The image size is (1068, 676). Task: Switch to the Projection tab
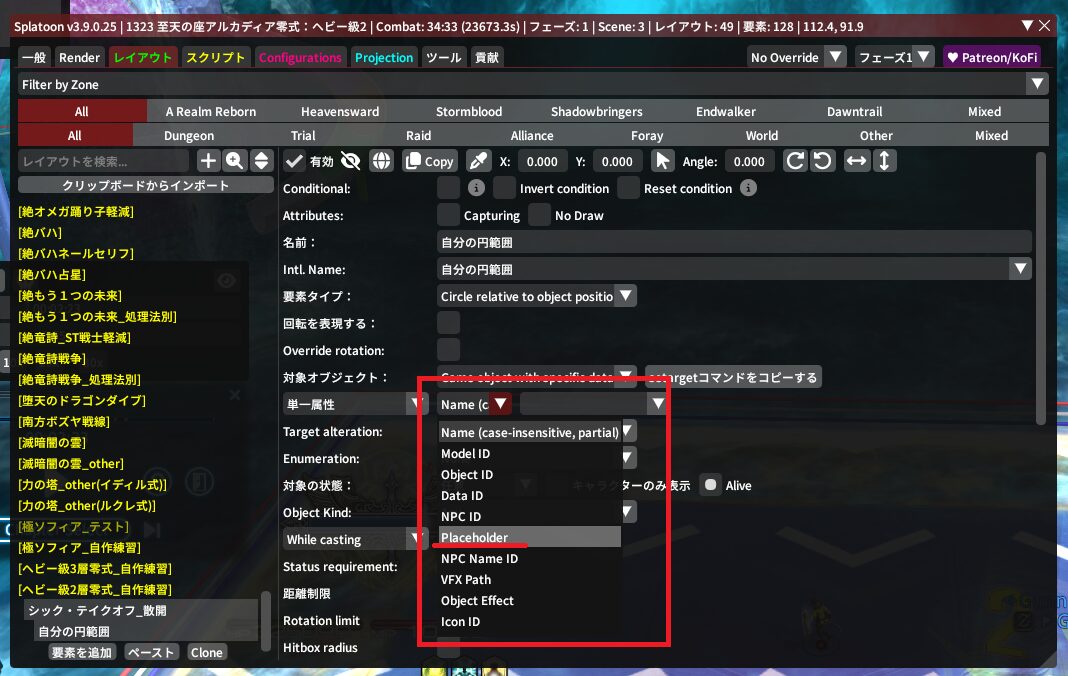(384, 58)
